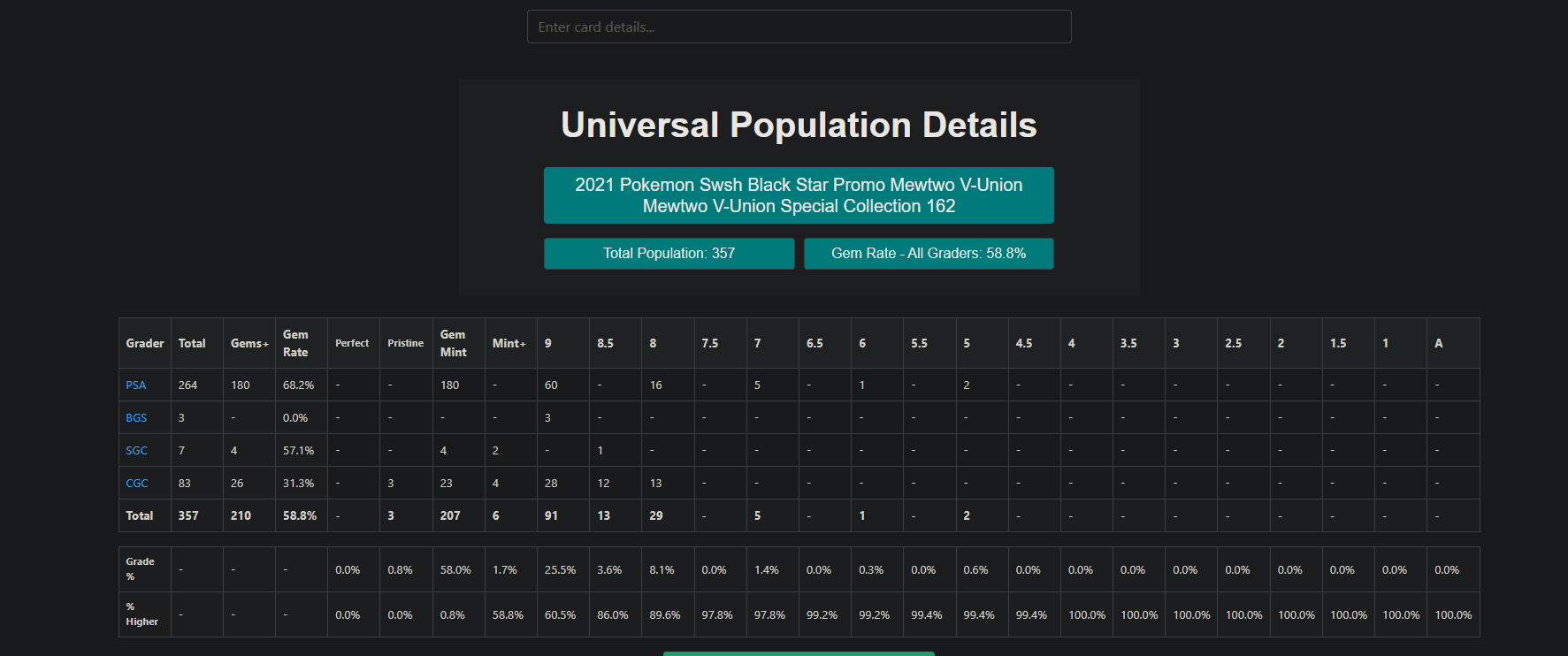This screenshot has height=656, width=1568.
Task: Open the PSA grader link
Action: point(135,385)
